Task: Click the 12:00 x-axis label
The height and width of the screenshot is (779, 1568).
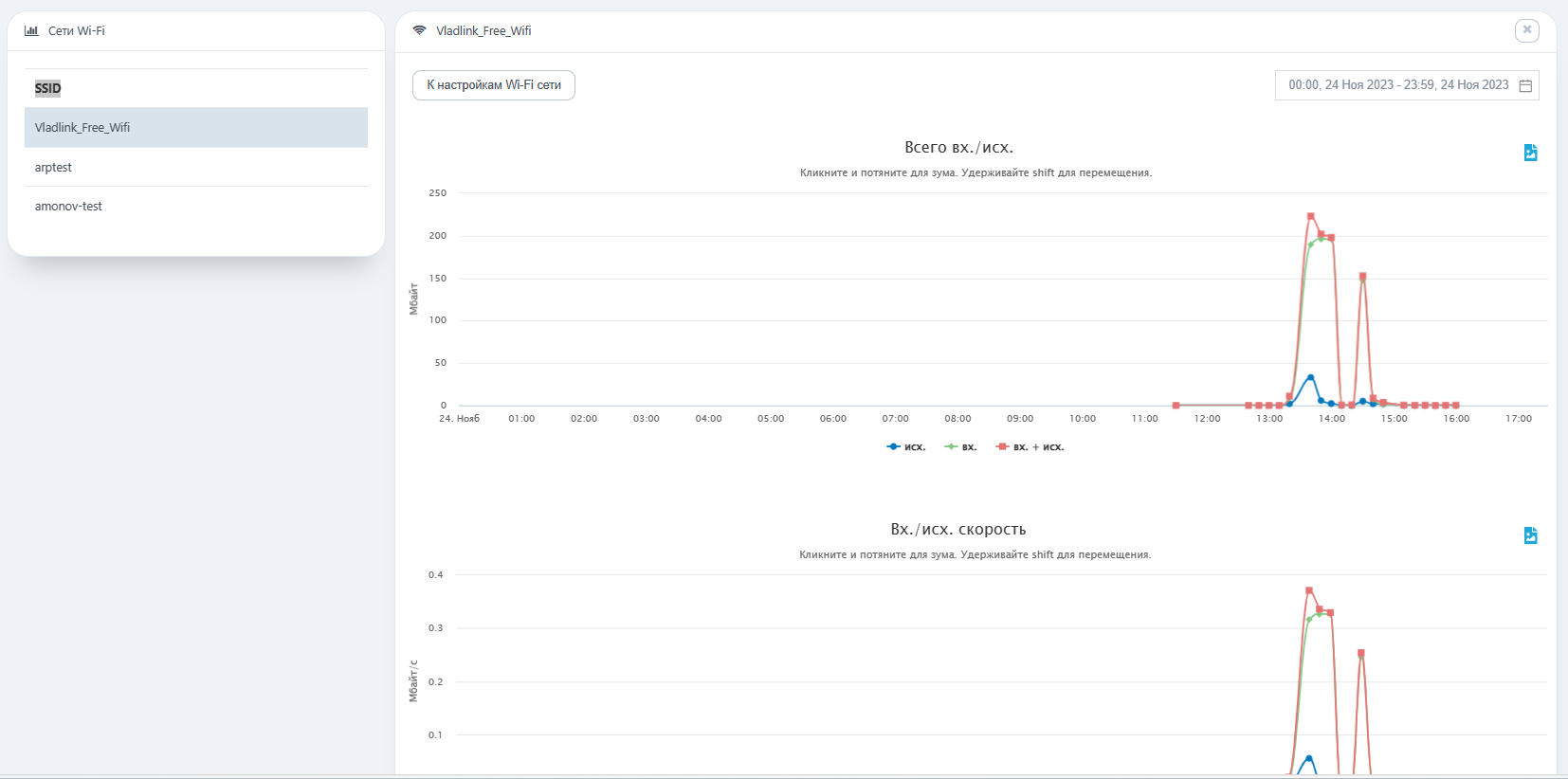Action: (1207, 418)
